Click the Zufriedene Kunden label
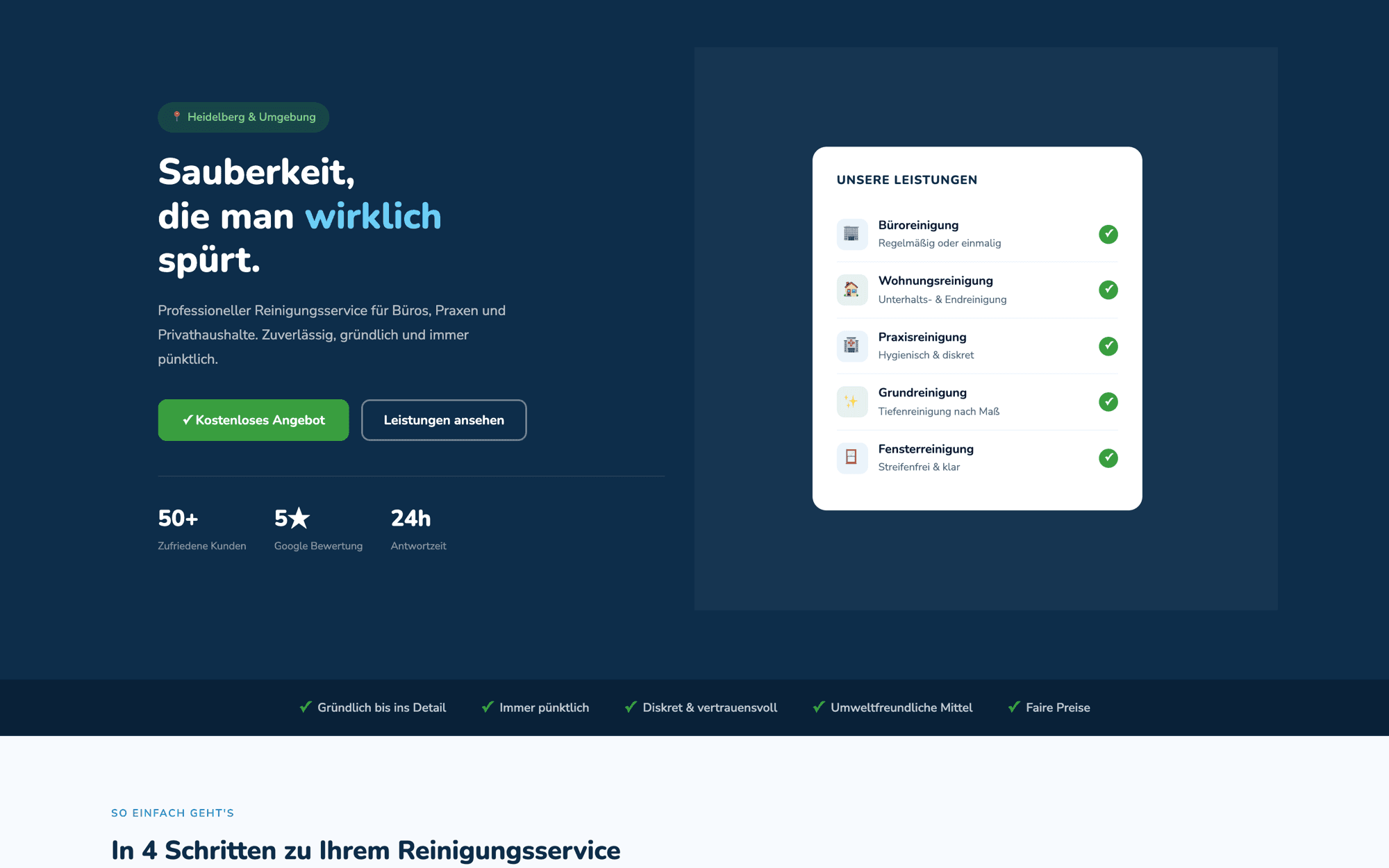Viewport: 1389px width, 868px height. [202, 546]
